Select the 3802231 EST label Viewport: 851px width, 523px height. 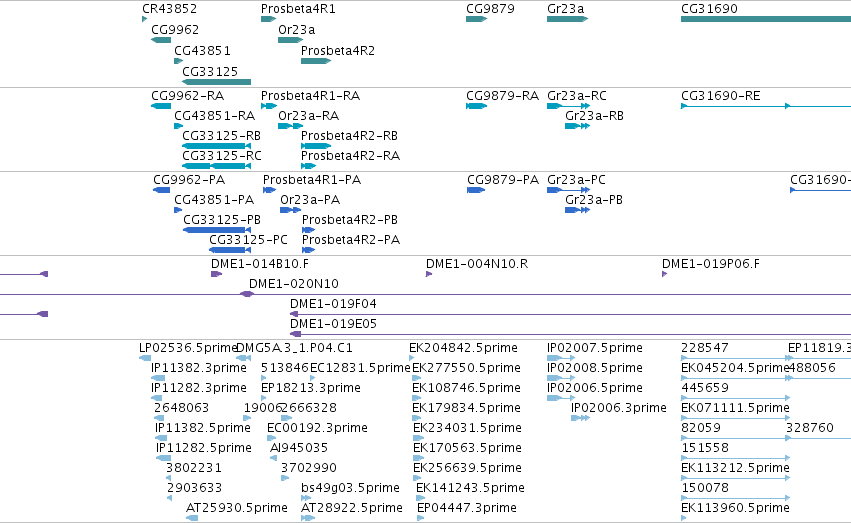point(194,468)
